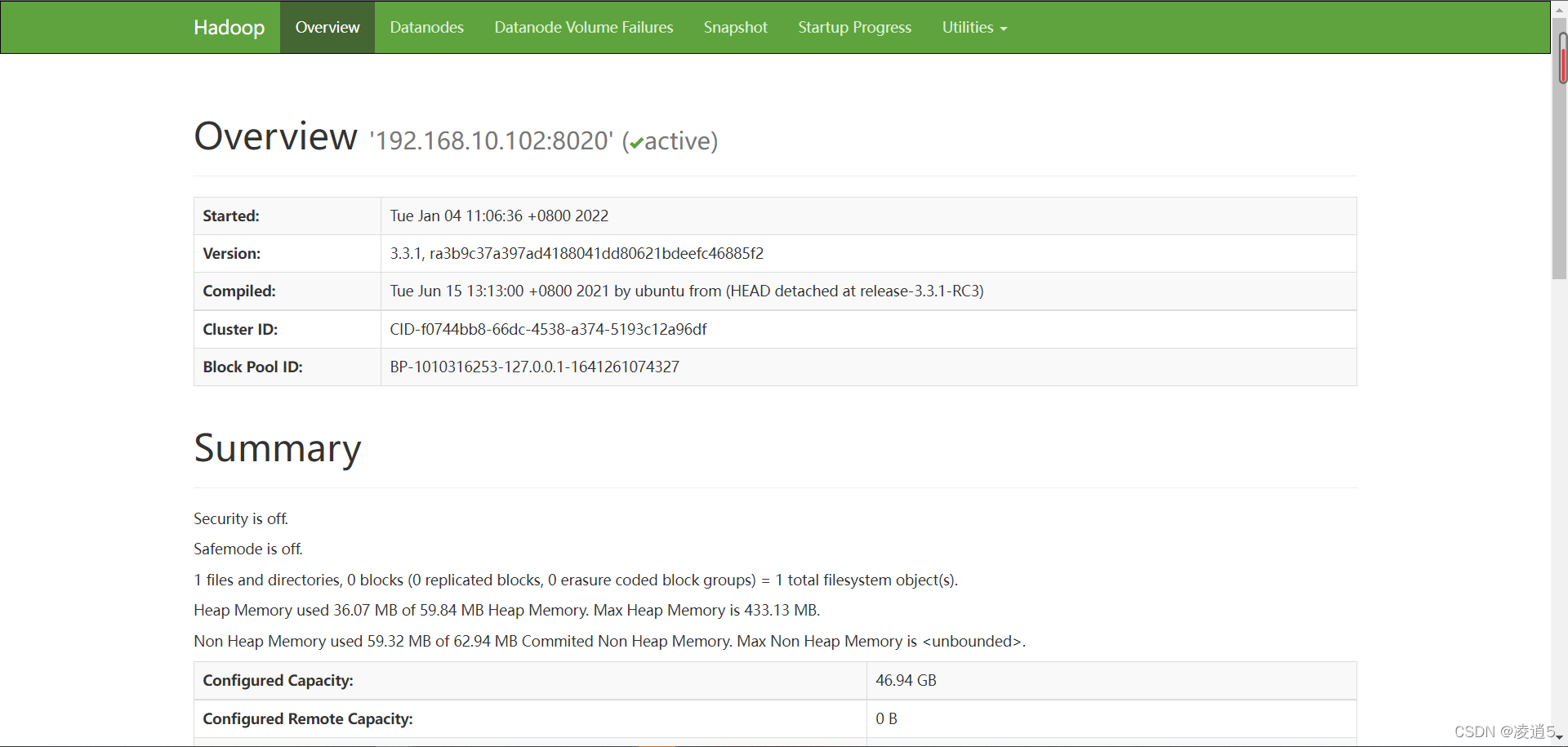
Task: Open the Overview tab
Action: (x=327, y=27)
